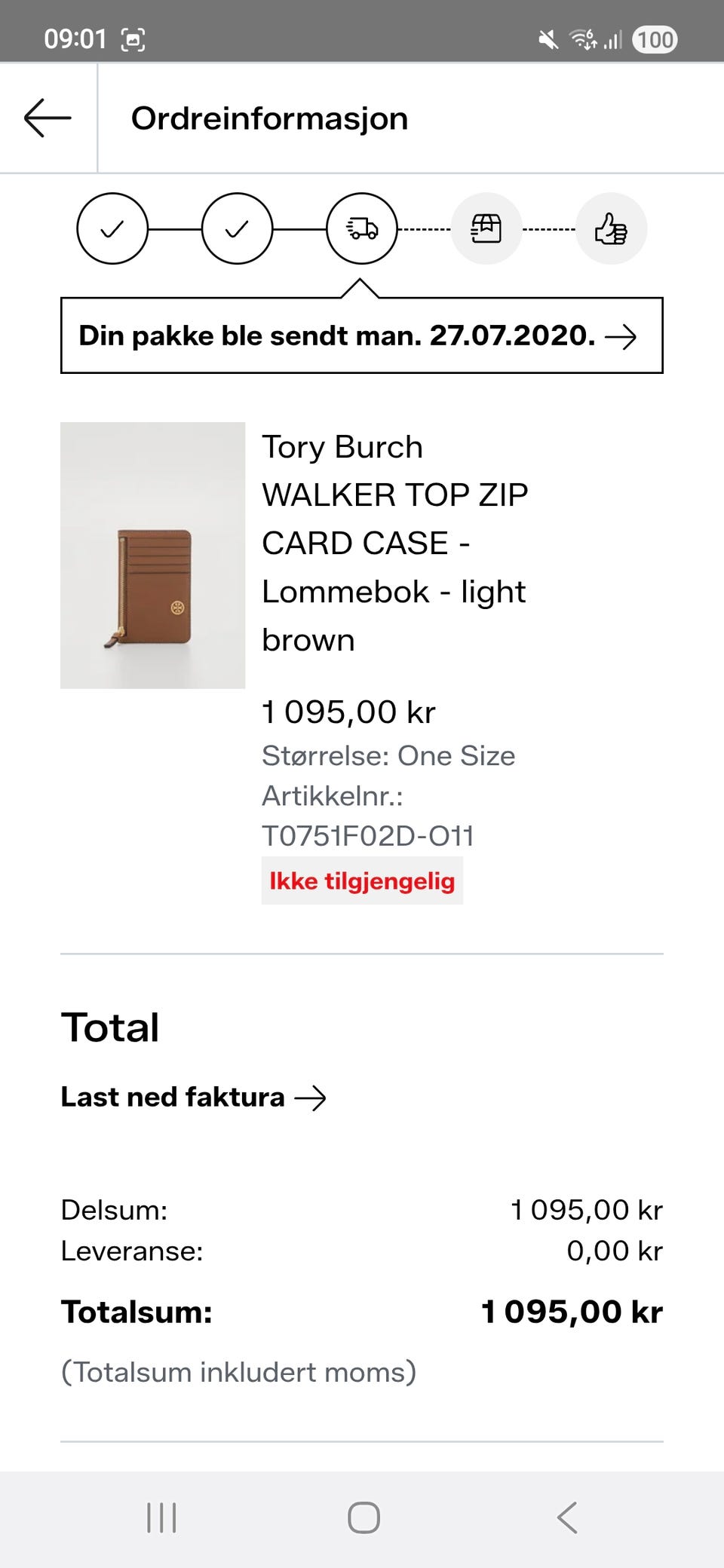Screen dimensions: 724x1568
Task: Select the second completed checkmark step
Action: coord(237,228)
